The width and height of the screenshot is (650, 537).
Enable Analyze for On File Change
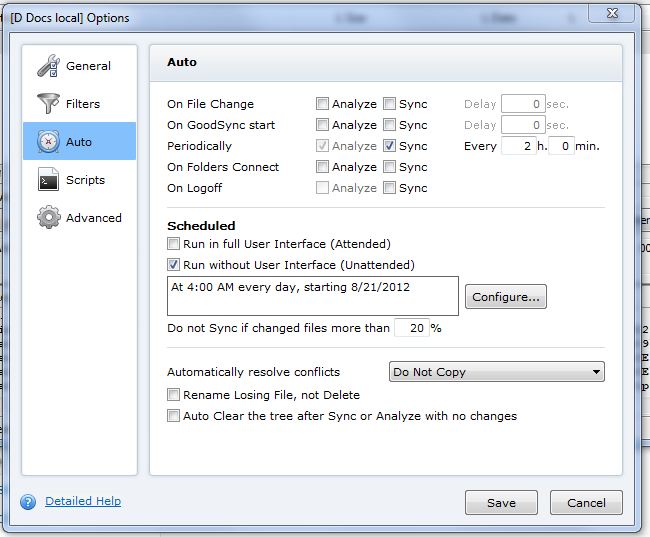[322, 103]
